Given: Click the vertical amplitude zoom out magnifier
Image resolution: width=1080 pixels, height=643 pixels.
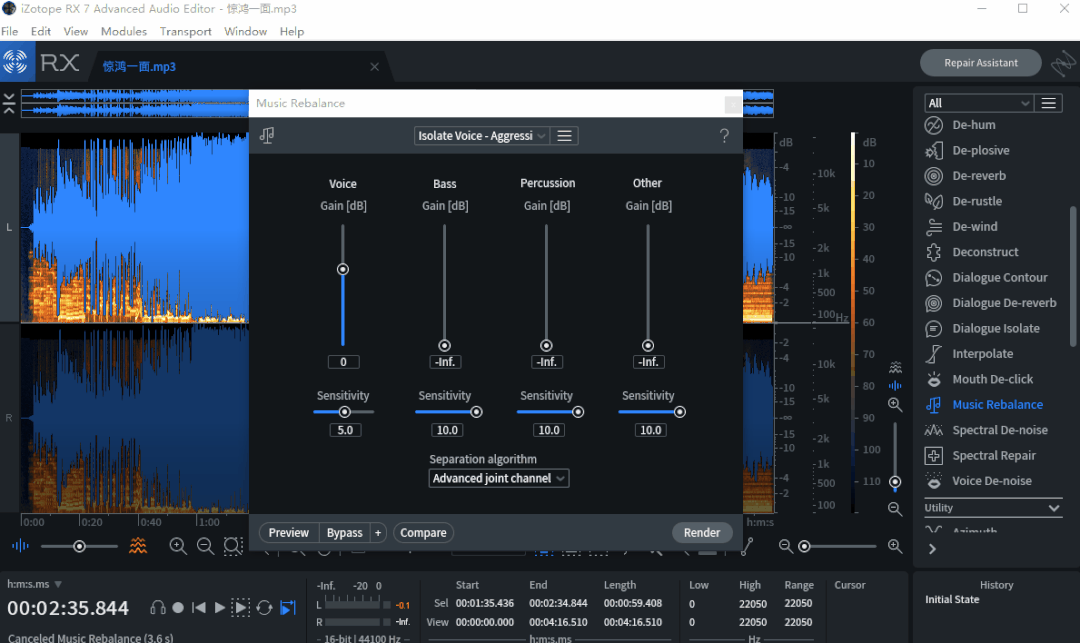Looking at the screenshot, I should [x=895, y=509].
